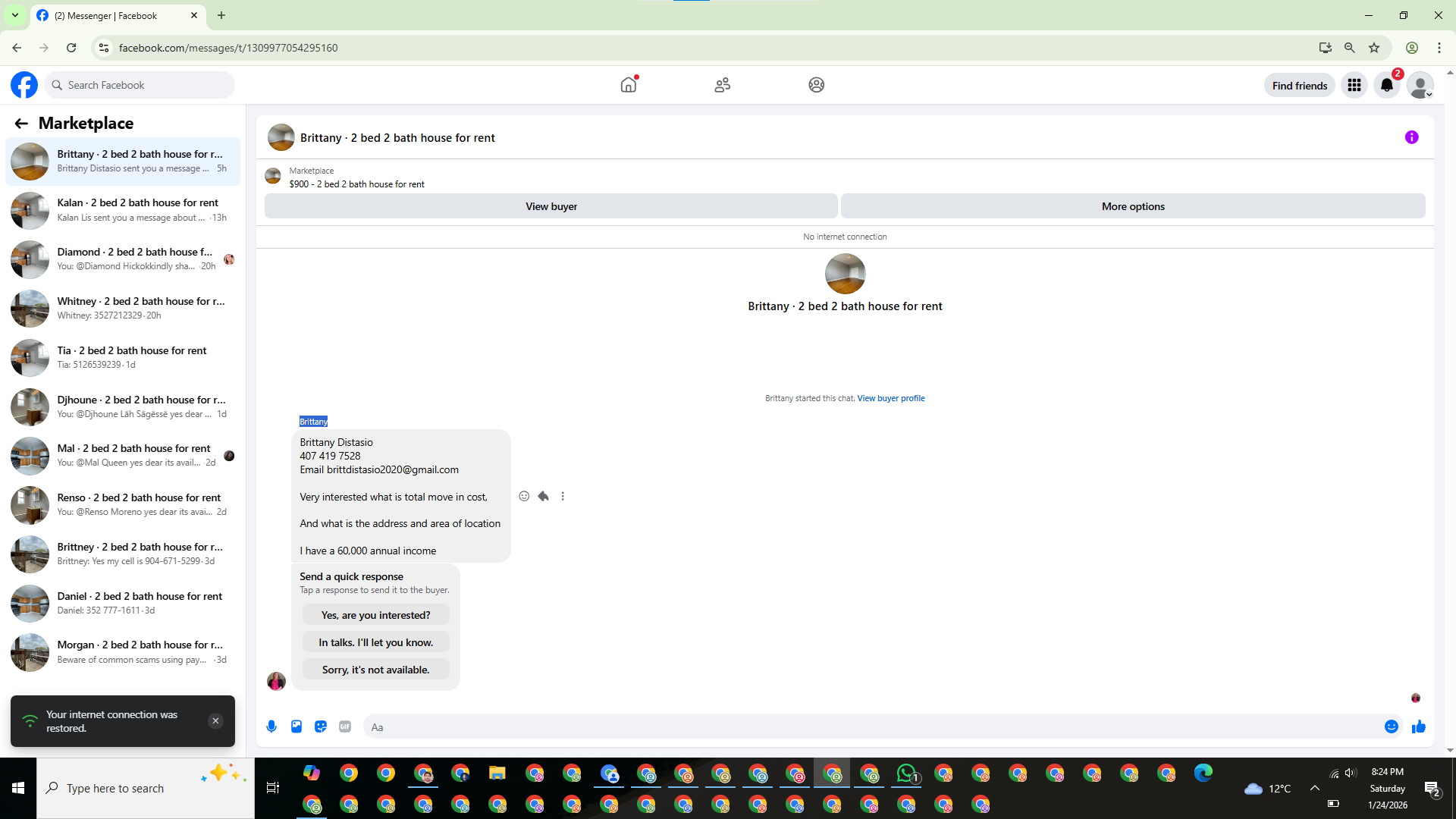Click the View buyer button
Viewport: 1456px width, 819px height.
(551, 206)
